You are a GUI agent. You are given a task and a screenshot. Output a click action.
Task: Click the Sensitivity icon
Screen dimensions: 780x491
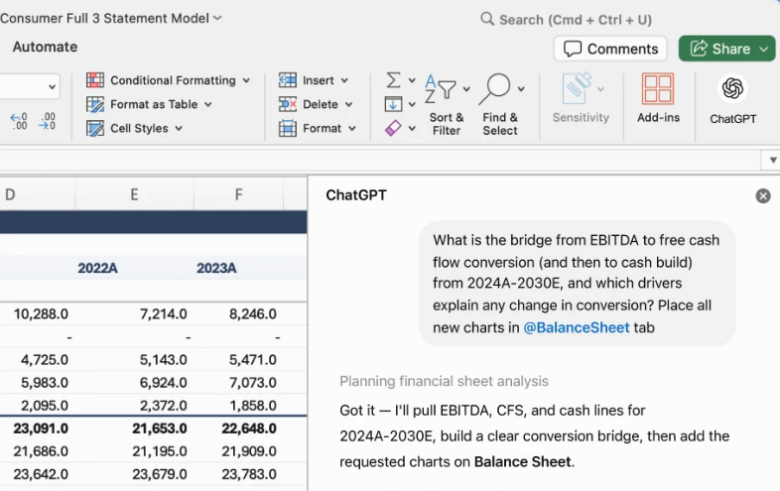(577, 89)
